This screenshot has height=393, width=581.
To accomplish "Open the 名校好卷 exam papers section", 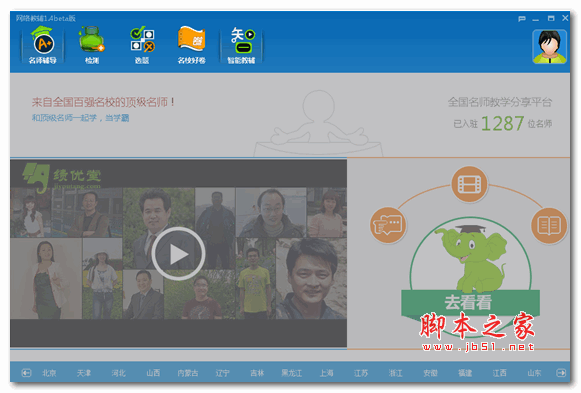I will point(191,45).
